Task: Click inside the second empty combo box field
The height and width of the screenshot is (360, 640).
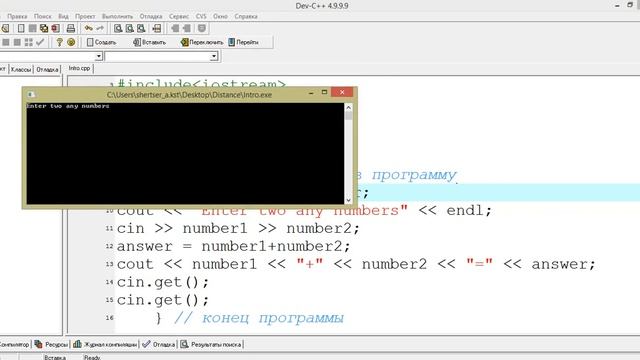Action: click(x=158, y=56)
